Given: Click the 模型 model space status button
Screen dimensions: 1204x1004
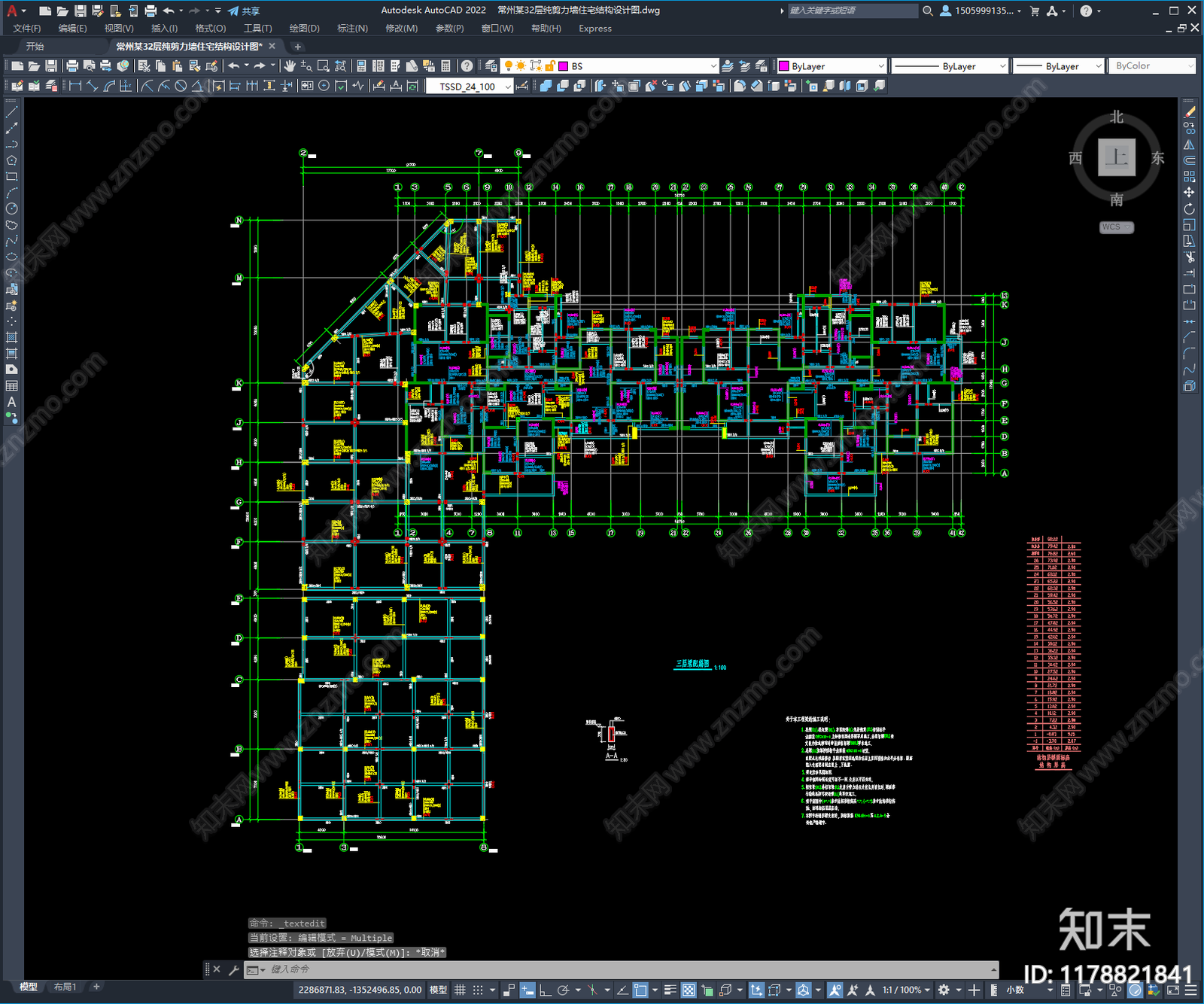Looking at the screenshot, I should click(x=438, y=990).
